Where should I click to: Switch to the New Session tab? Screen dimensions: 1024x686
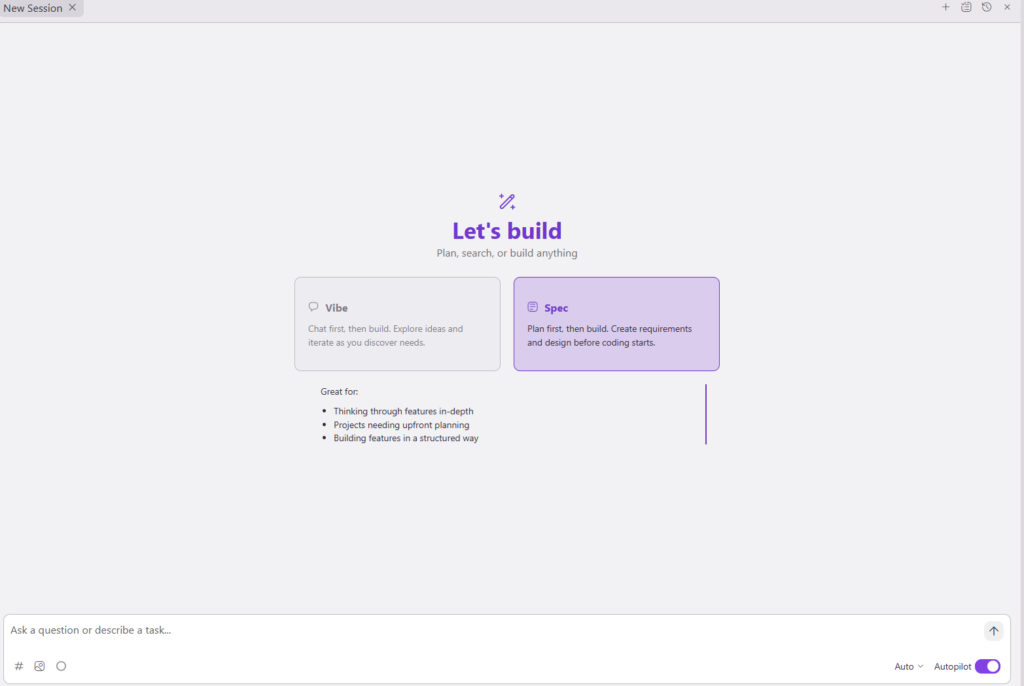(33, 8)
